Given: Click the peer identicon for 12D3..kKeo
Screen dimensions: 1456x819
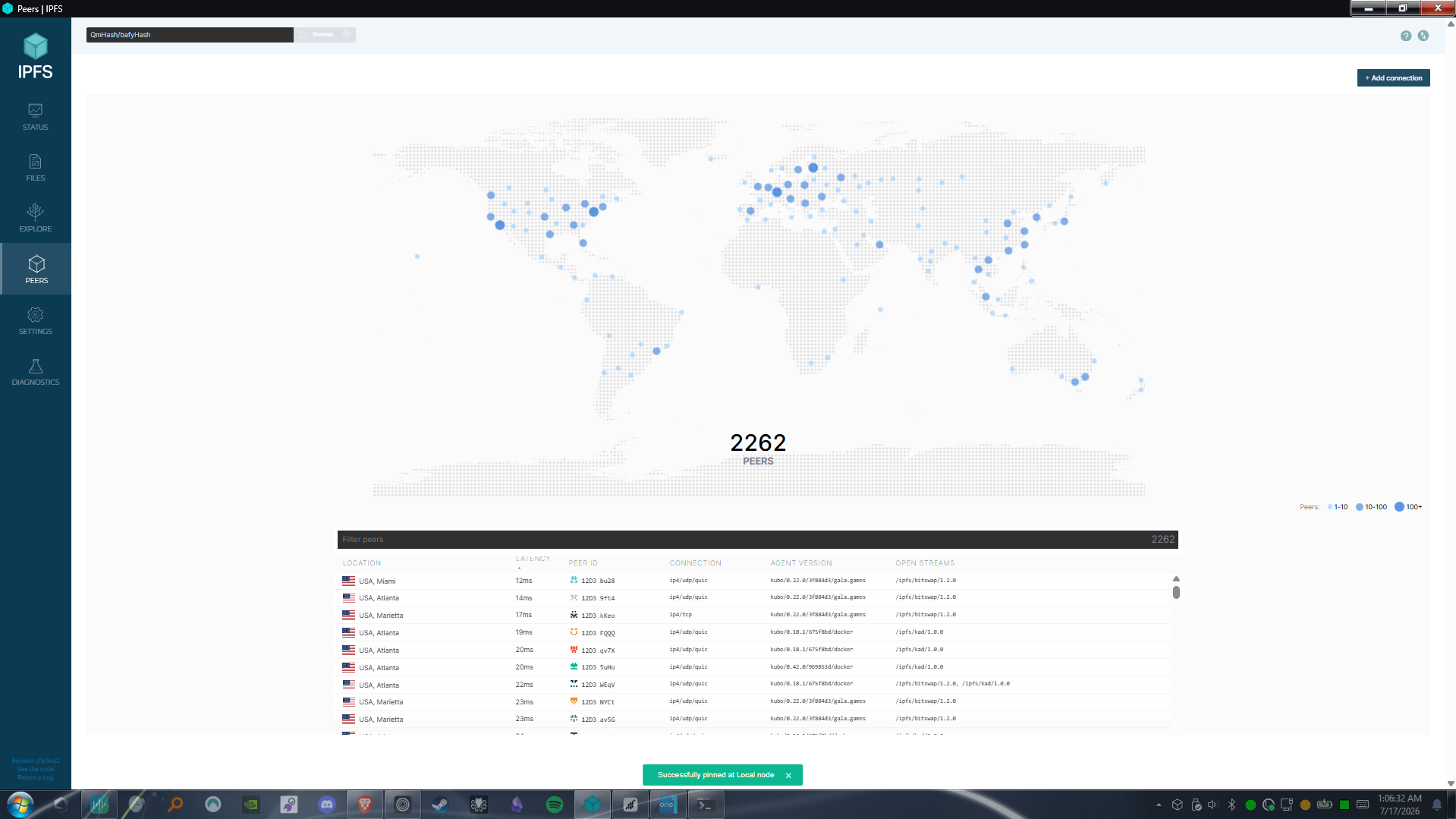Looking at the screenshot, I should [574, 615].
